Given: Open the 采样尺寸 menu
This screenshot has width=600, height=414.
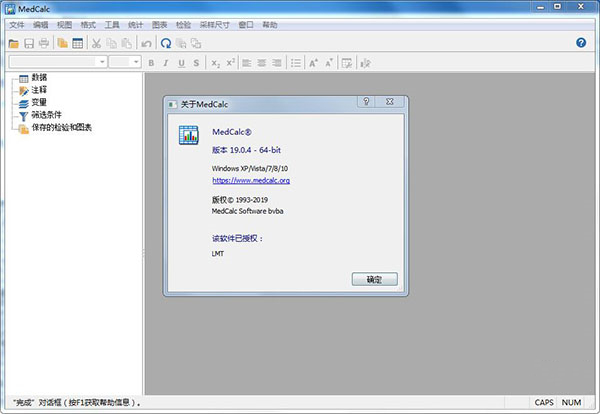Looking at the screenshot, I should click(214, 25).
